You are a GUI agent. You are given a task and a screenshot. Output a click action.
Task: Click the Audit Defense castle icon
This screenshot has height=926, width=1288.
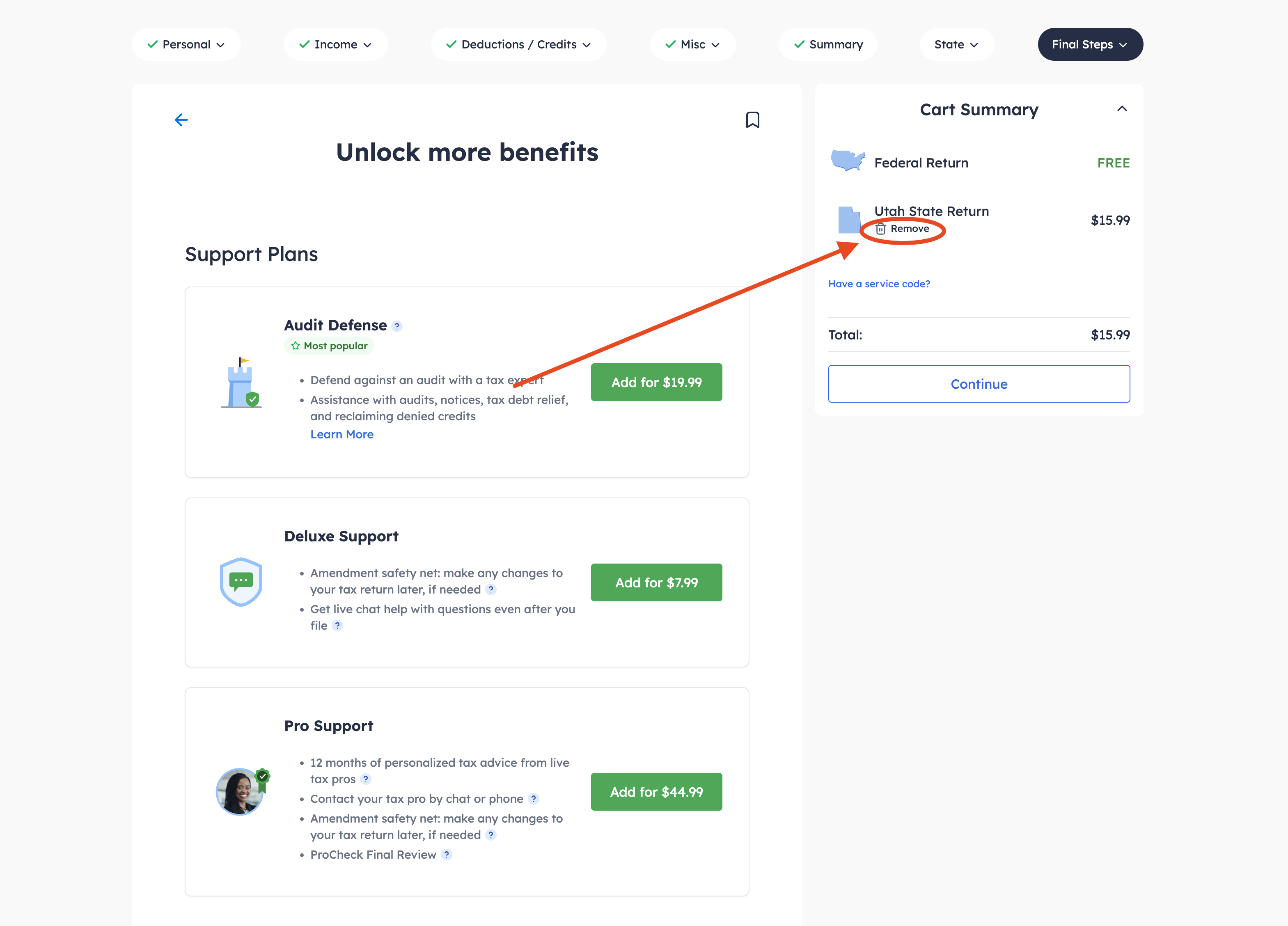[241, 383]
